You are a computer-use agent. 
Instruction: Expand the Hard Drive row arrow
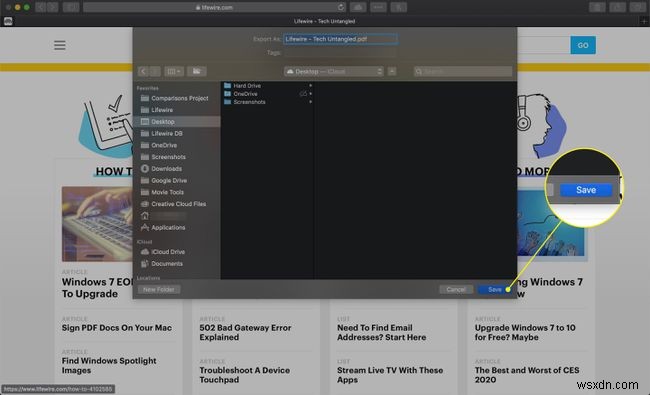tap(310, 85)
